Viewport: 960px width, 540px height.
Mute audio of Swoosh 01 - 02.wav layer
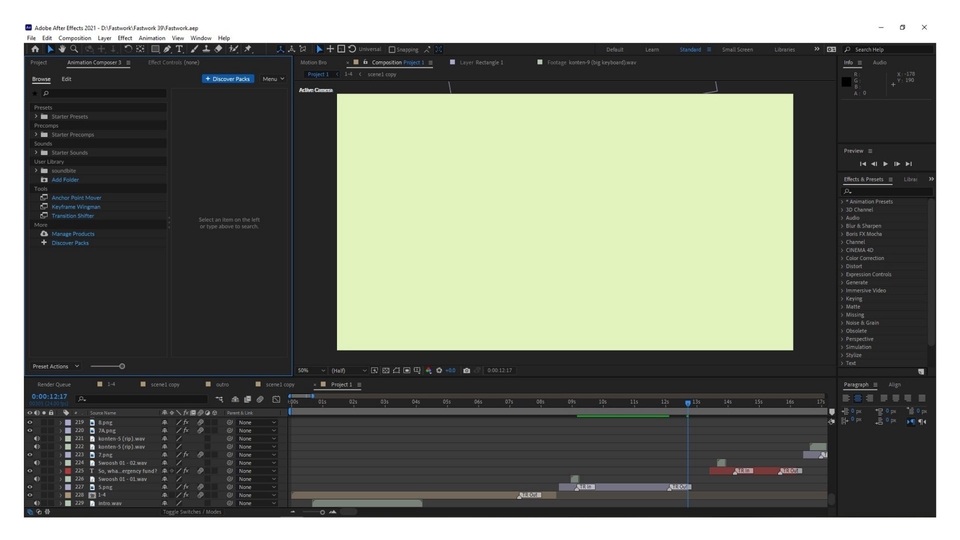click(37, 463)
